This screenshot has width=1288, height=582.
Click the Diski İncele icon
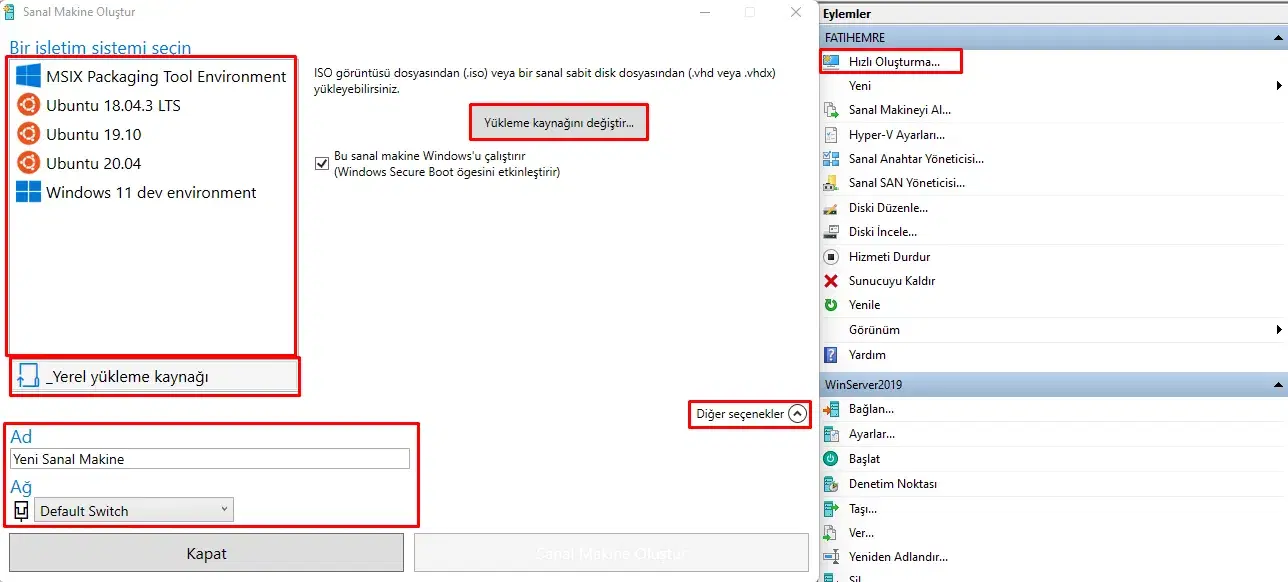click(830, 232)
